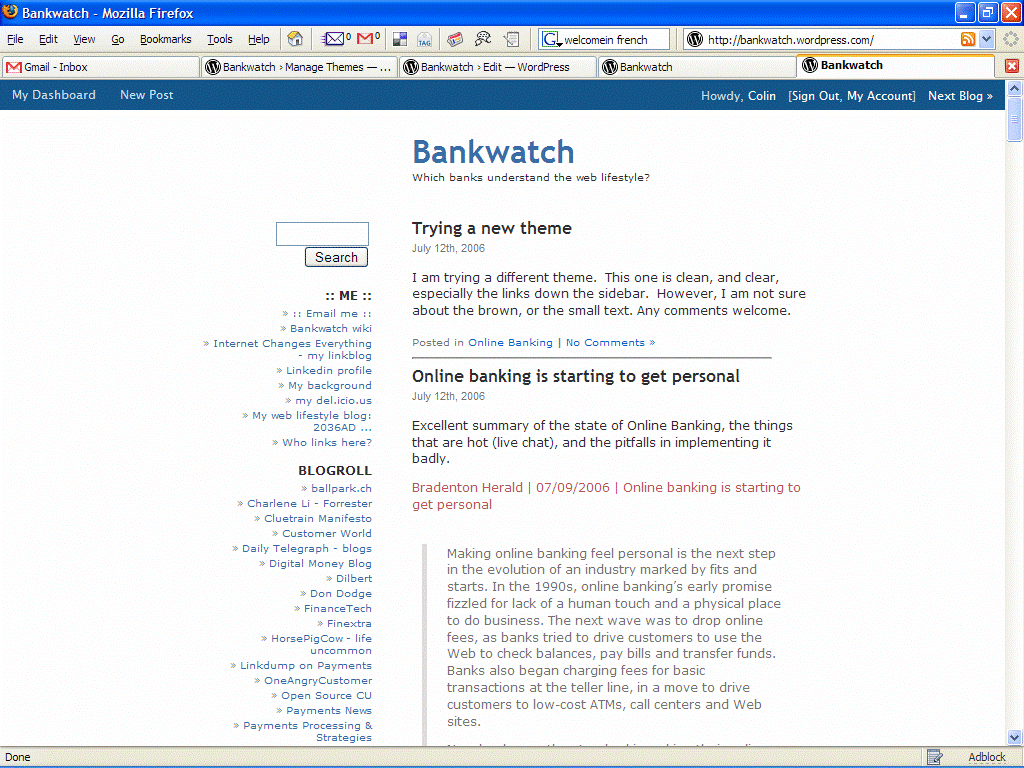The image size is (1024, 768).
Task: Close the current tab with red X
Action: (1012, 66)
